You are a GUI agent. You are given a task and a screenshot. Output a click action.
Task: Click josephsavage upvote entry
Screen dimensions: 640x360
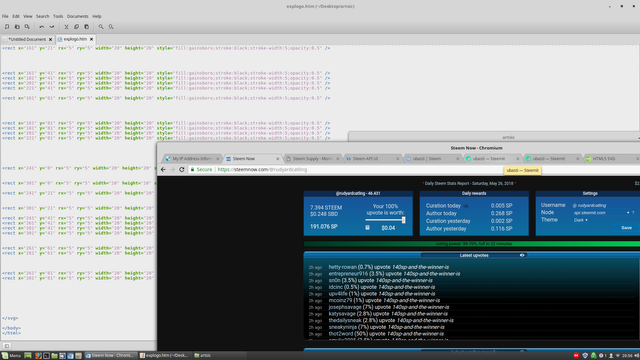389,307
